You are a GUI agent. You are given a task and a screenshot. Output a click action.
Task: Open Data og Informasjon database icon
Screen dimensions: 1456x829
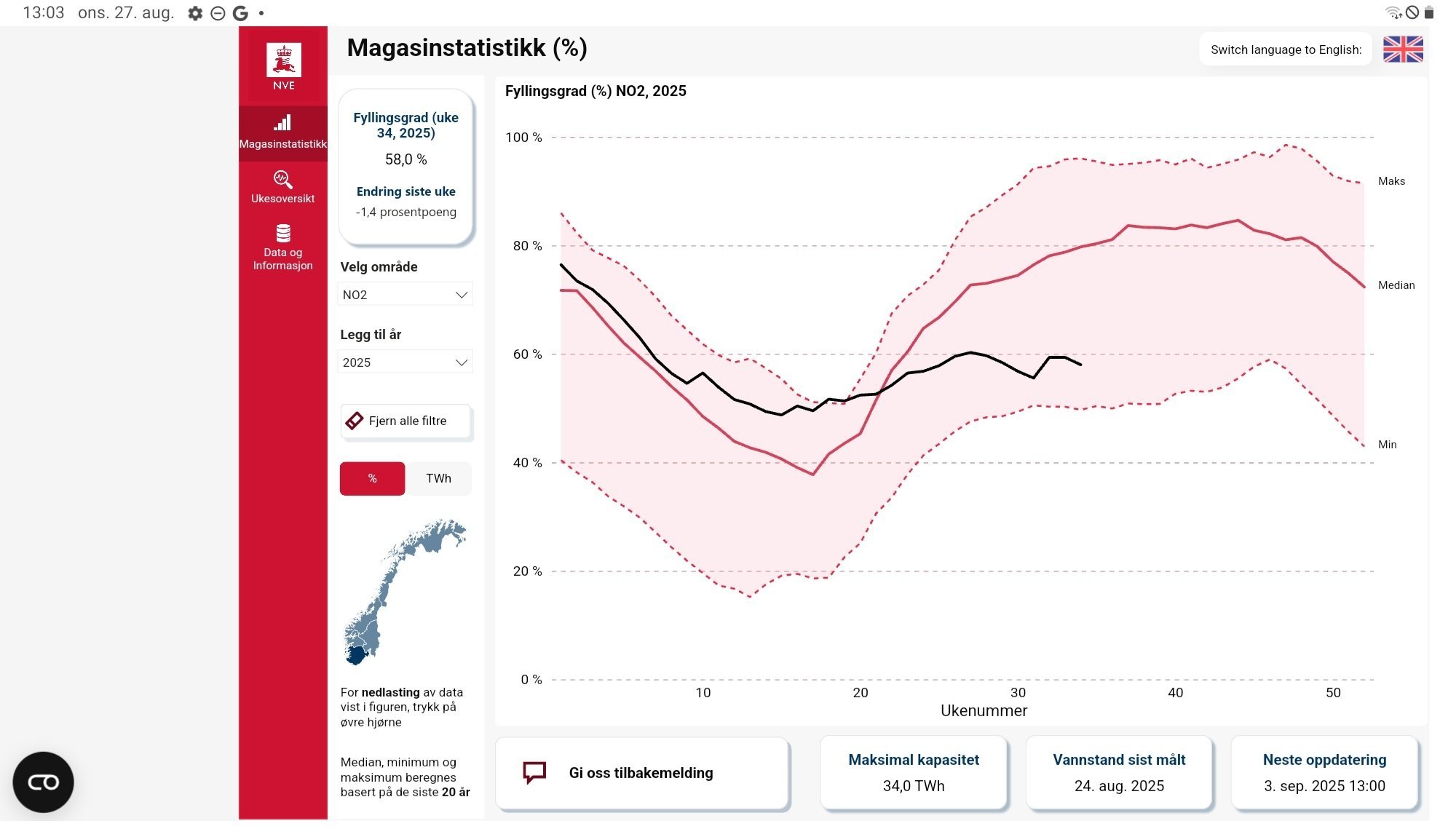pos(283,233)
